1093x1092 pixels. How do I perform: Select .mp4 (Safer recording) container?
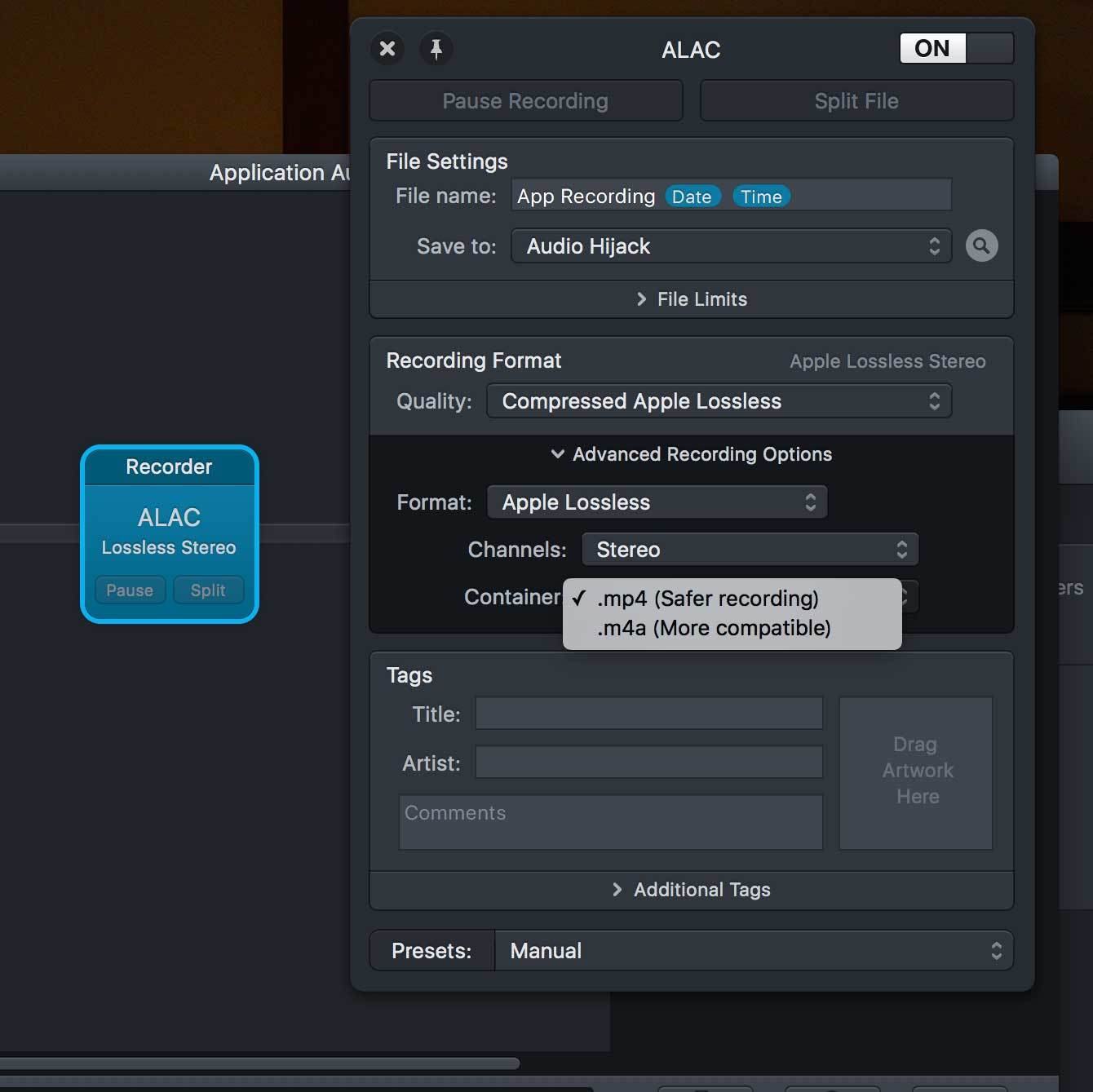click(732, 599)
